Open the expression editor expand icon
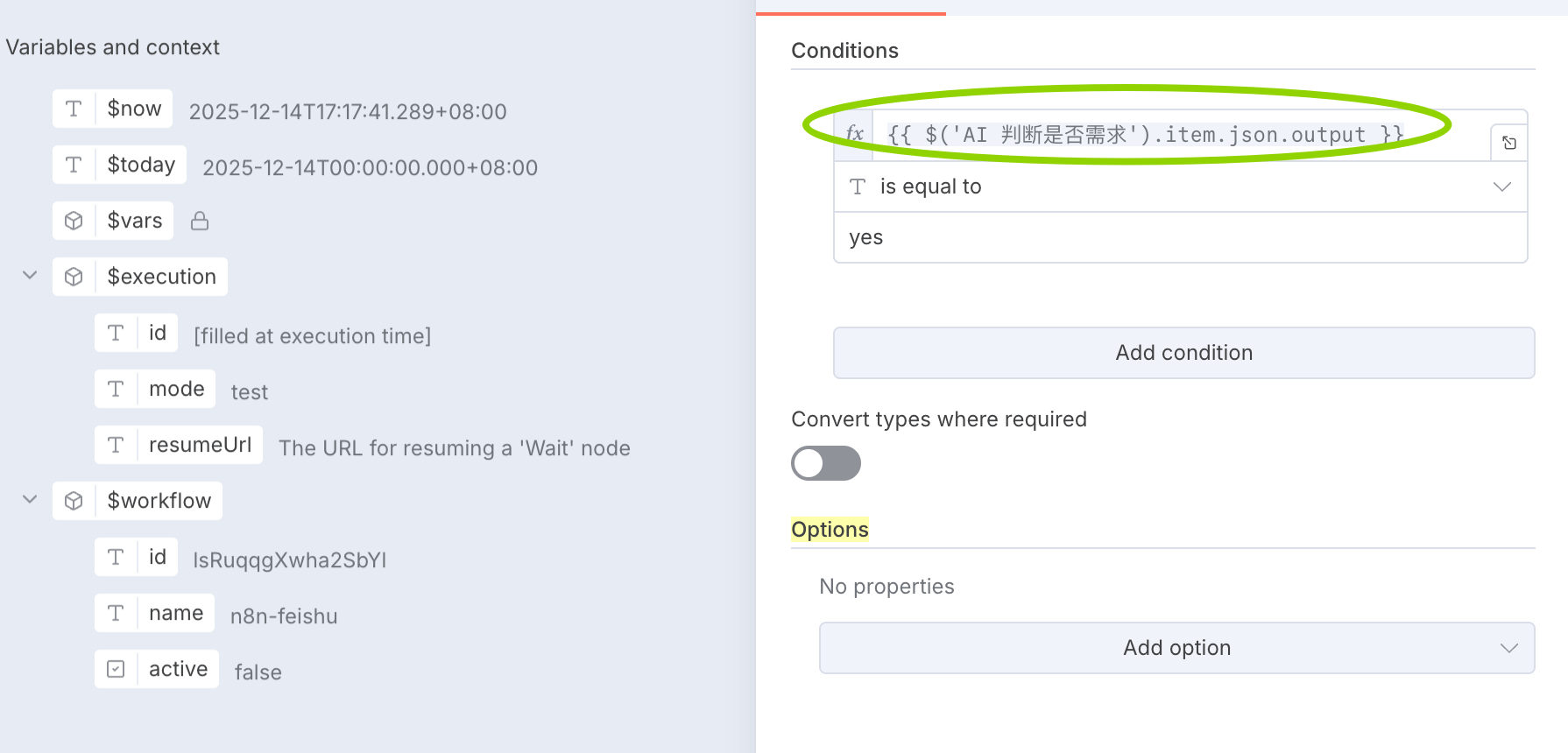Viewport: 1568px width, 753px height. coord(1509,143)
